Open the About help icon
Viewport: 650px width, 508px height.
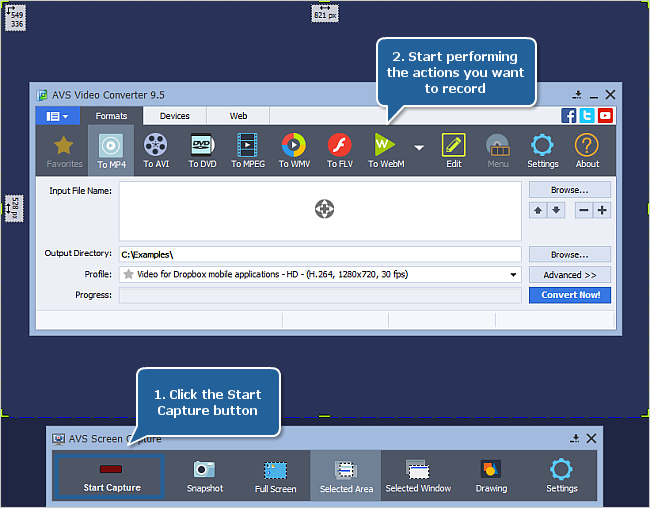[x=587, y=151]
